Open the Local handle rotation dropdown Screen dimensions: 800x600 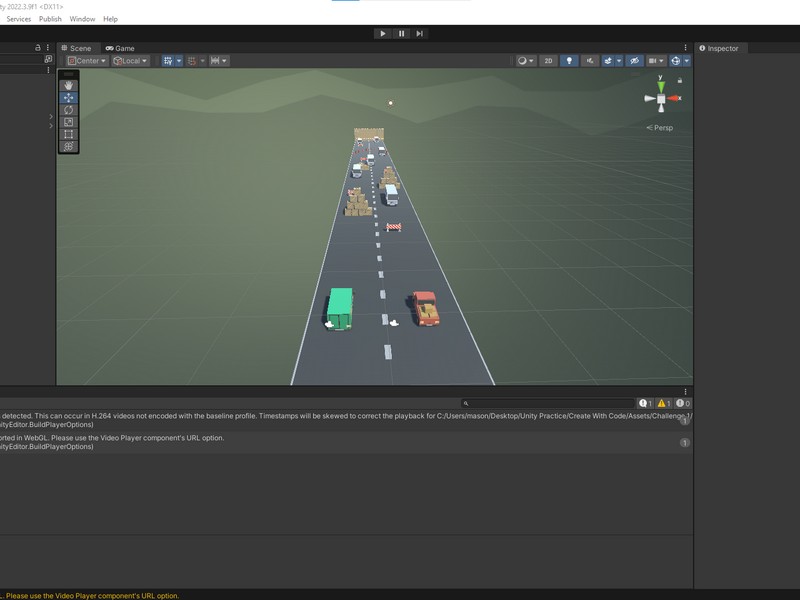[130, 61]
